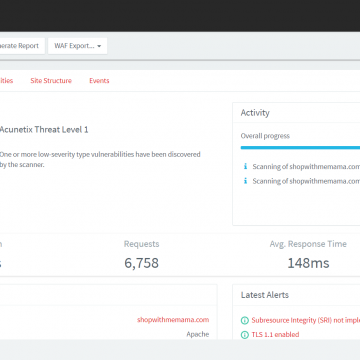
Task: Select the low-severity vulnerabilities description text
Action: point(100,159)
